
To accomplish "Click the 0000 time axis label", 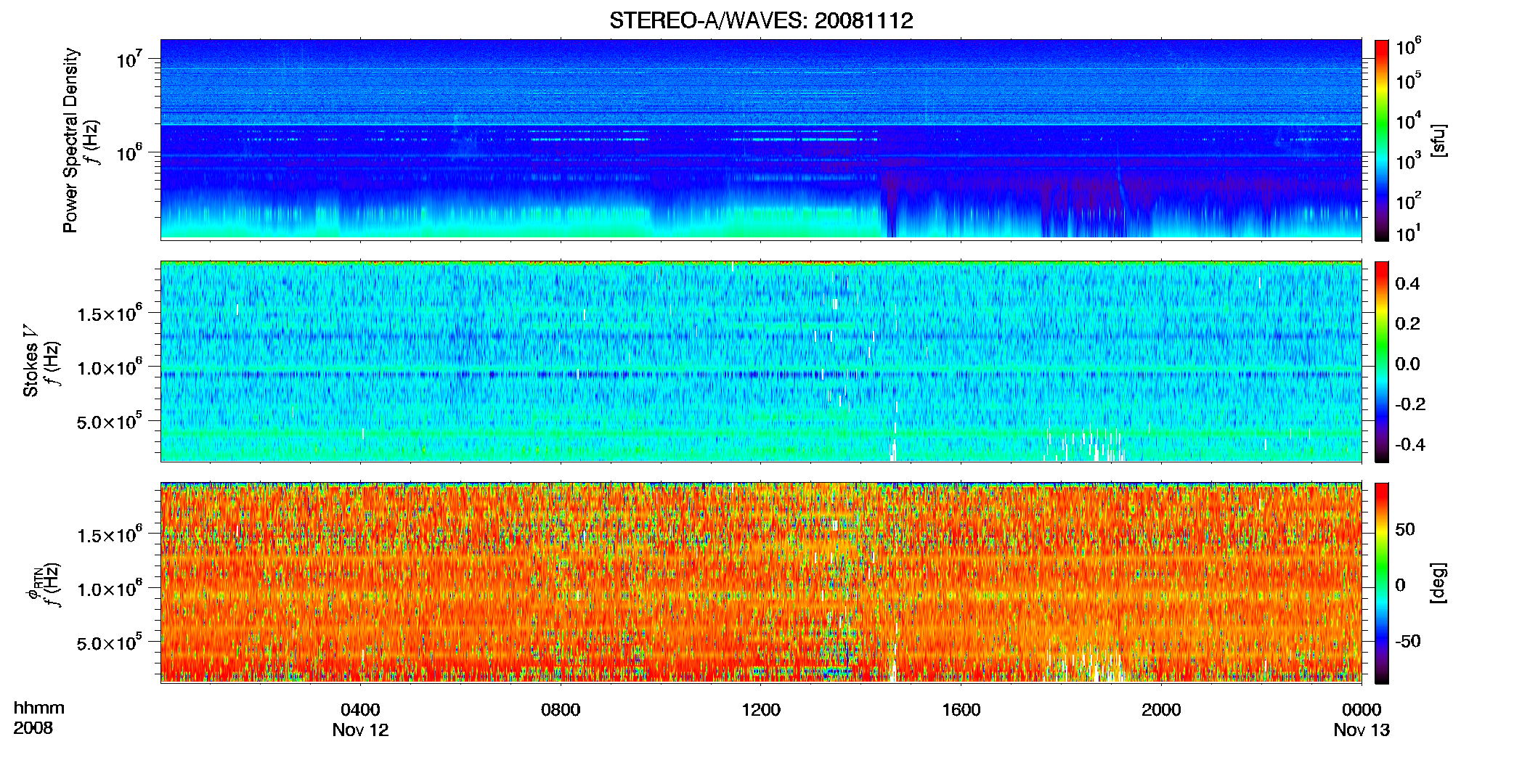I will 1362,710.
